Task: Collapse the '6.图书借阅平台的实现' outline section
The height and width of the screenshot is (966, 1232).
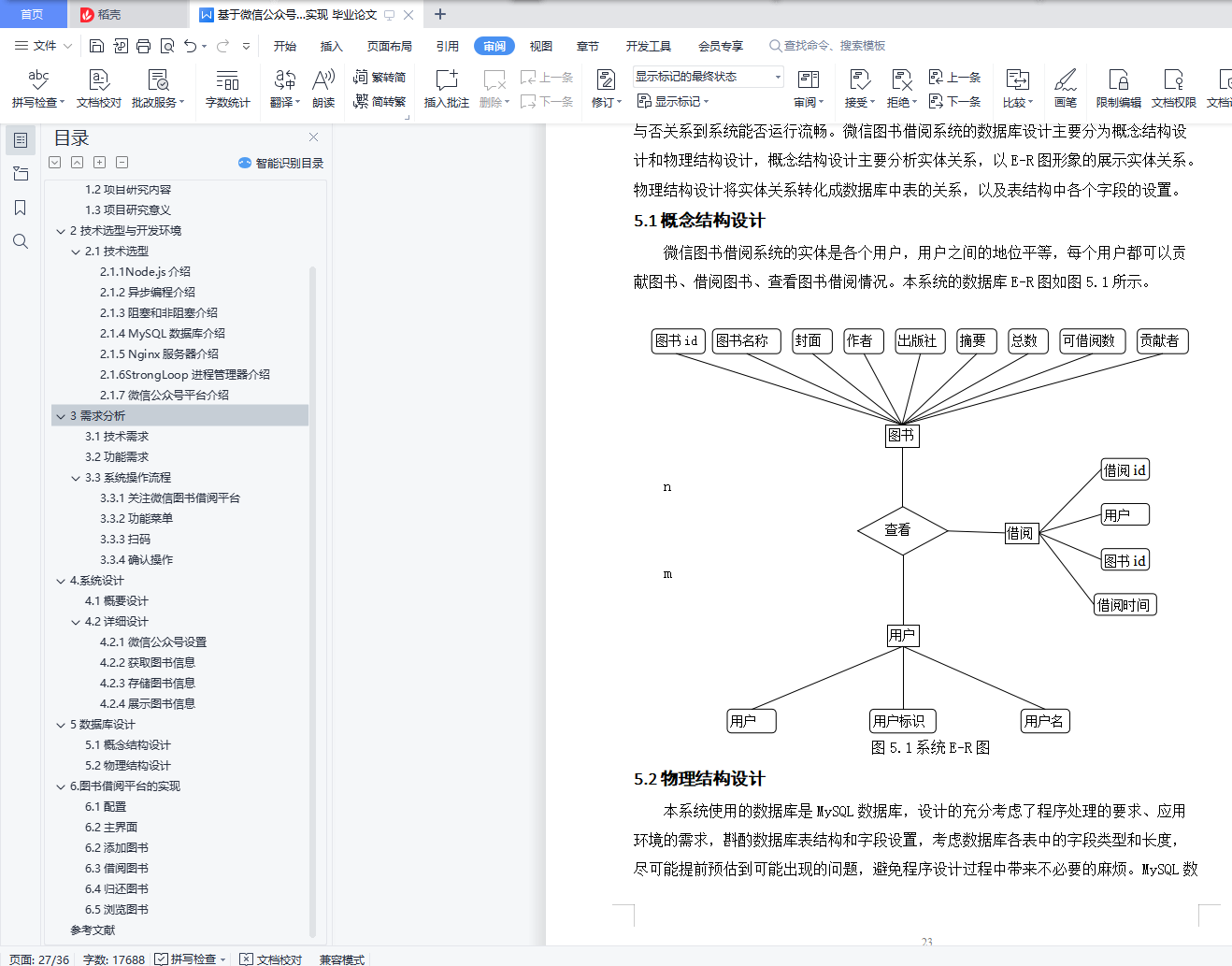Action: coord(61,786)
